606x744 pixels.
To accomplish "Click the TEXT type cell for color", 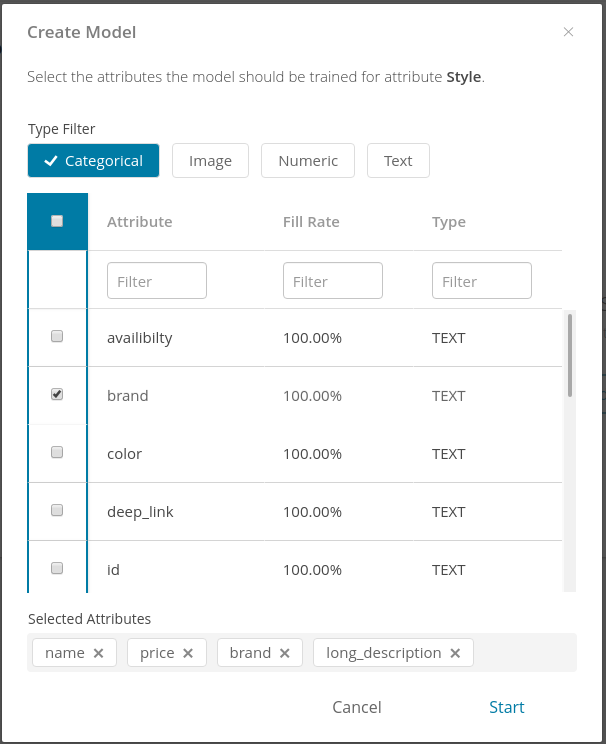I will 448,454.
